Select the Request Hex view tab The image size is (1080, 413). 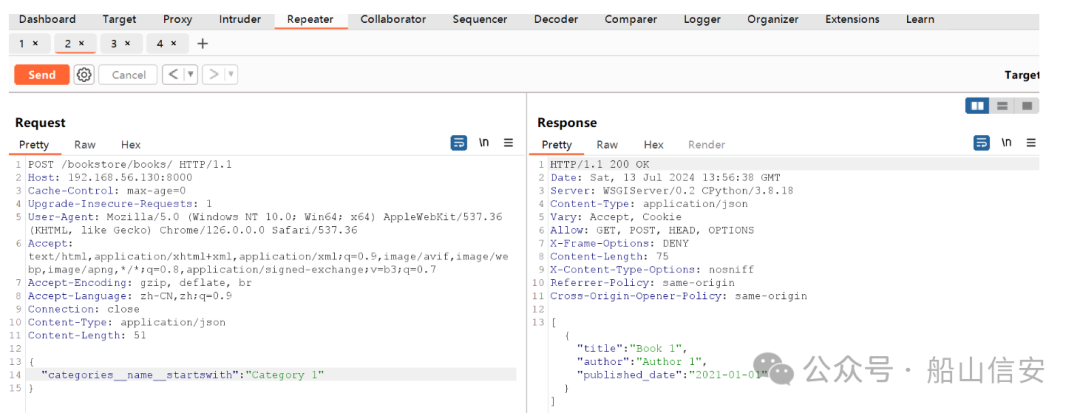(x=131, y=145)
